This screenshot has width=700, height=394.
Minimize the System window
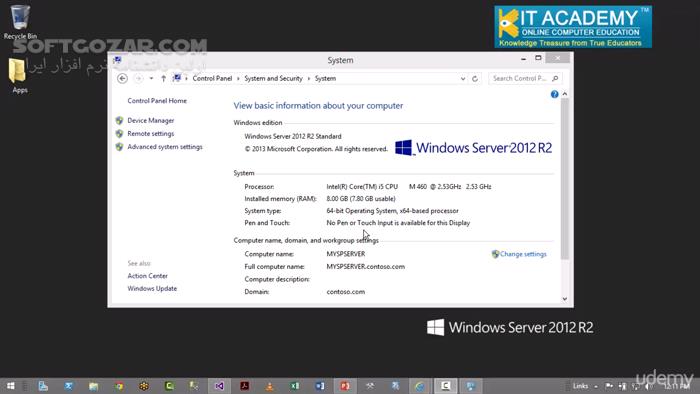tap(523, 58)
